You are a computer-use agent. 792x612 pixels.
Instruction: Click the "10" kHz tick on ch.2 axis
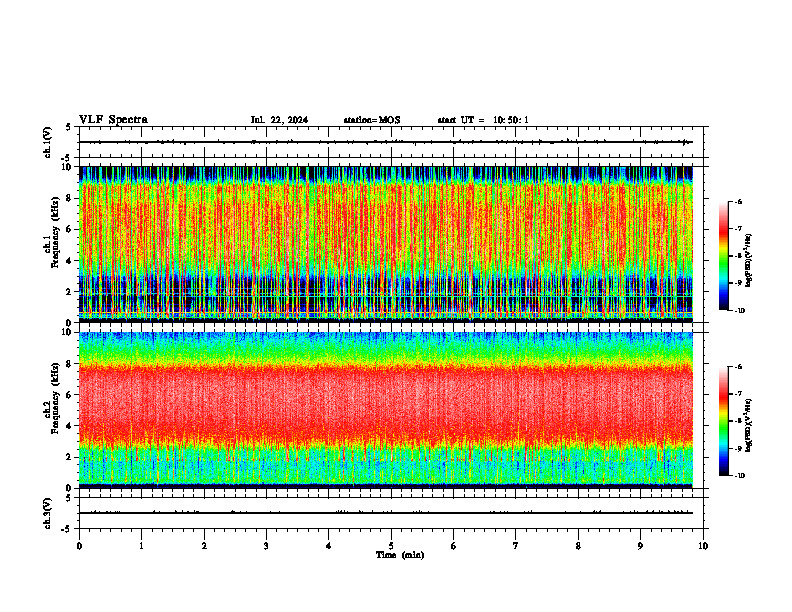[x=68, y=332]
